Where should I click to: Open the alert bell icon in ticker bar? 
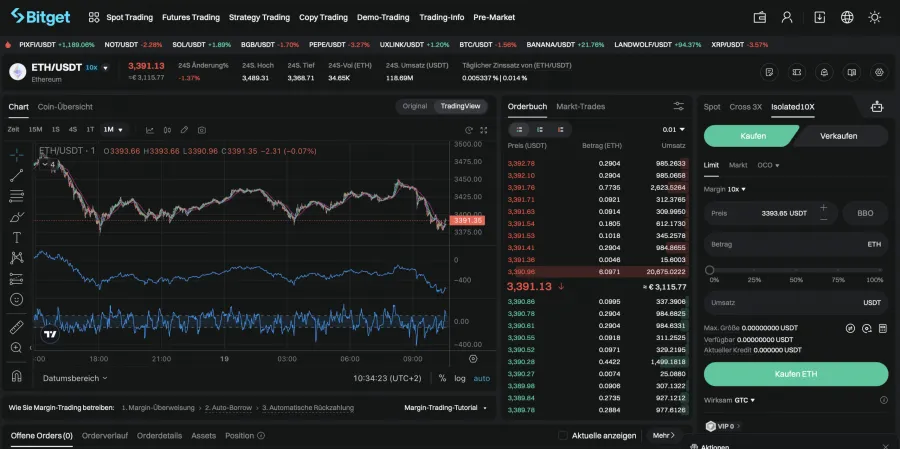(824, 72)
